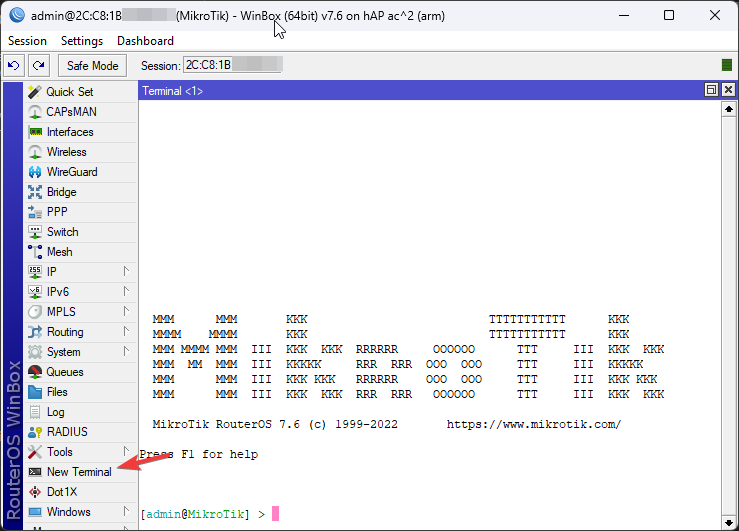Expand the IPv6 submenu arrow
The image size is (739, 531).
click(126, 292)
